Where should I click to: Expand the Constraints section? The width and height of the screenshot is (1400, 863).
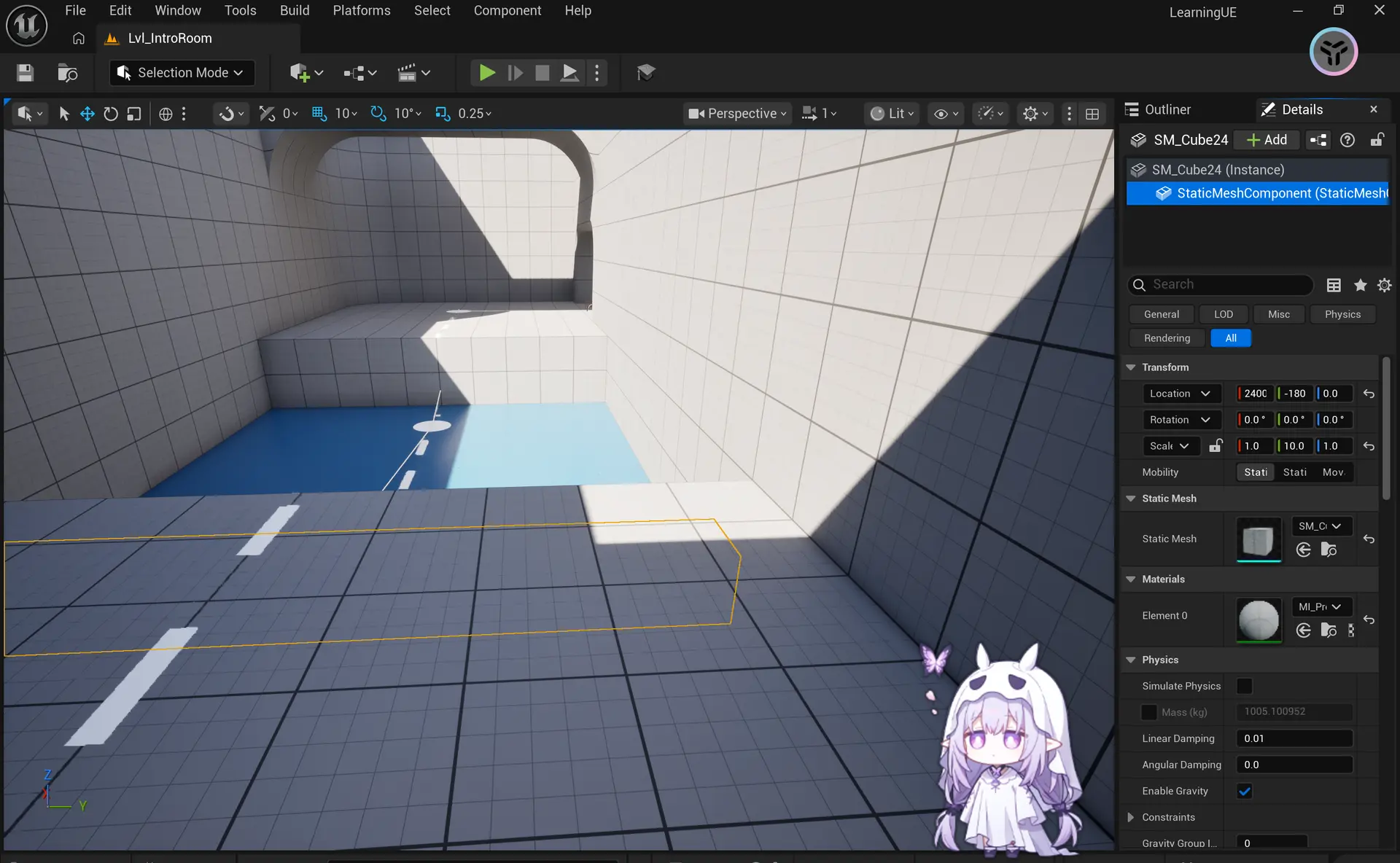click(x=1131, y=817)
